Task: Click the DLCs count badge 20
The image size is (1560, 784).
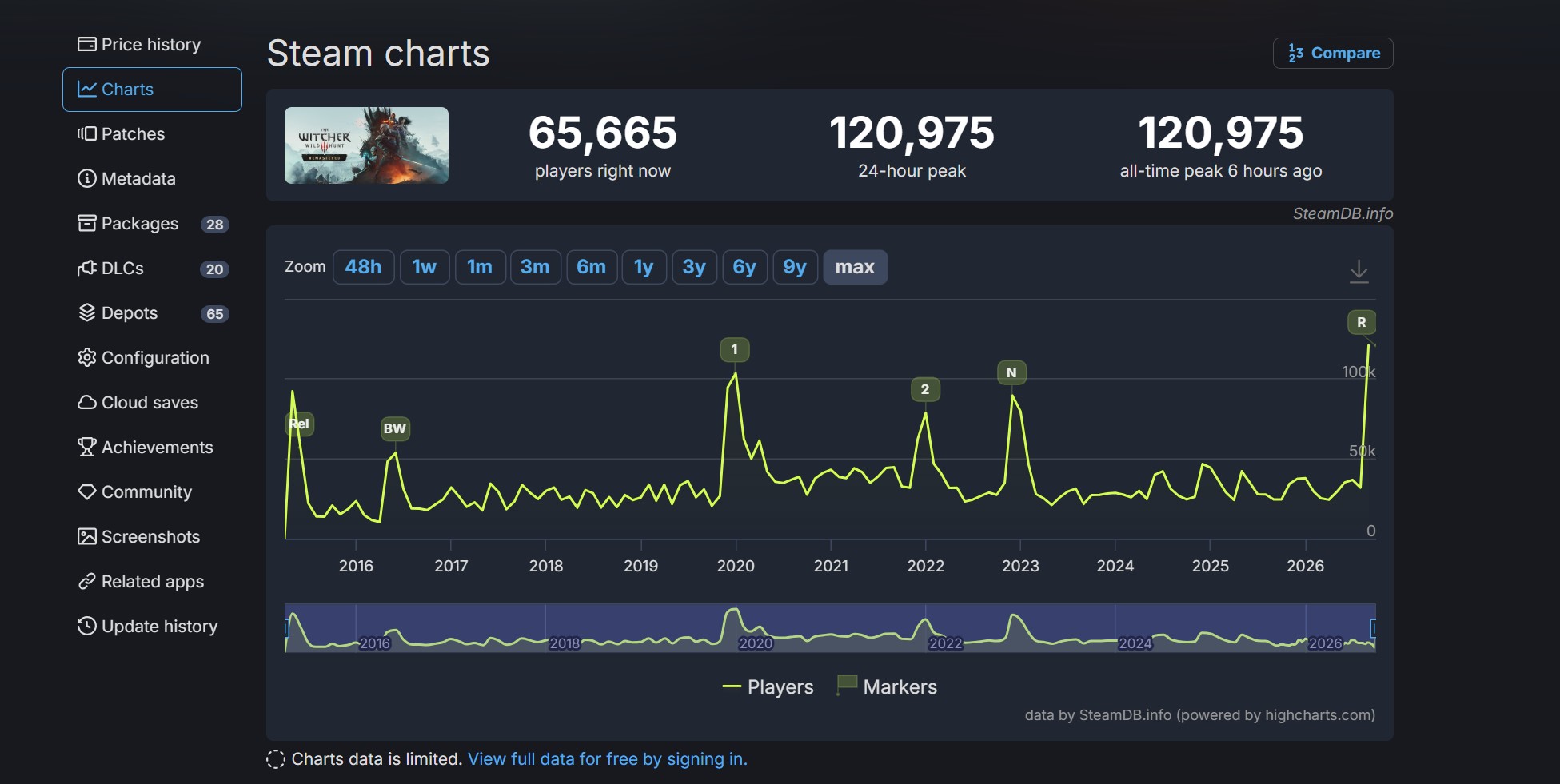Action: point(214,269)
